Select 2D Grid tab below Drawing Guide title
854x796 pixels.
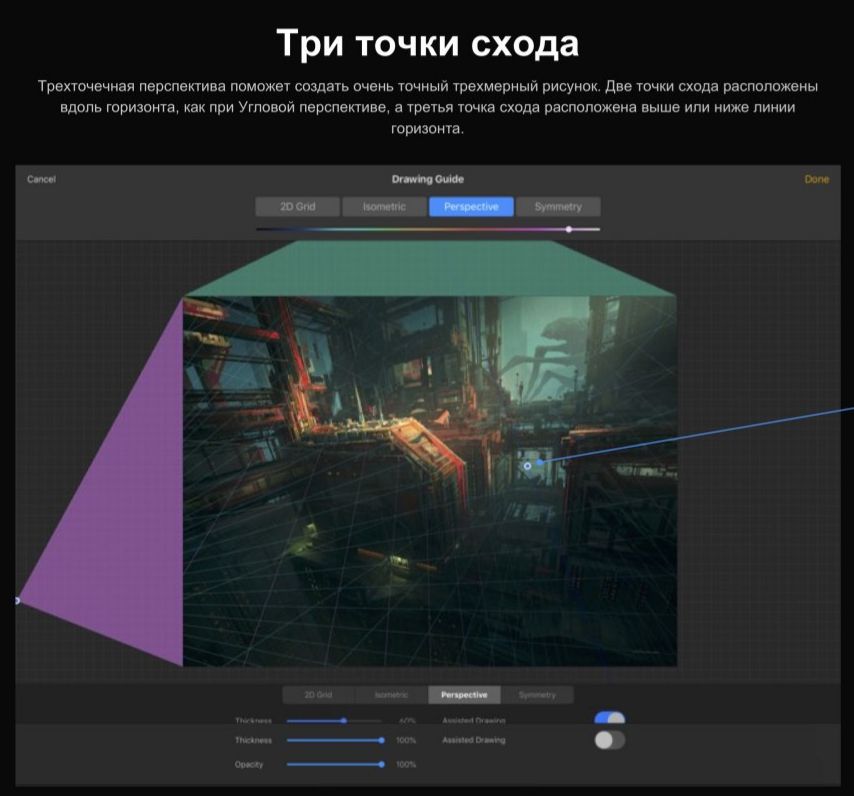coord(297,207)
